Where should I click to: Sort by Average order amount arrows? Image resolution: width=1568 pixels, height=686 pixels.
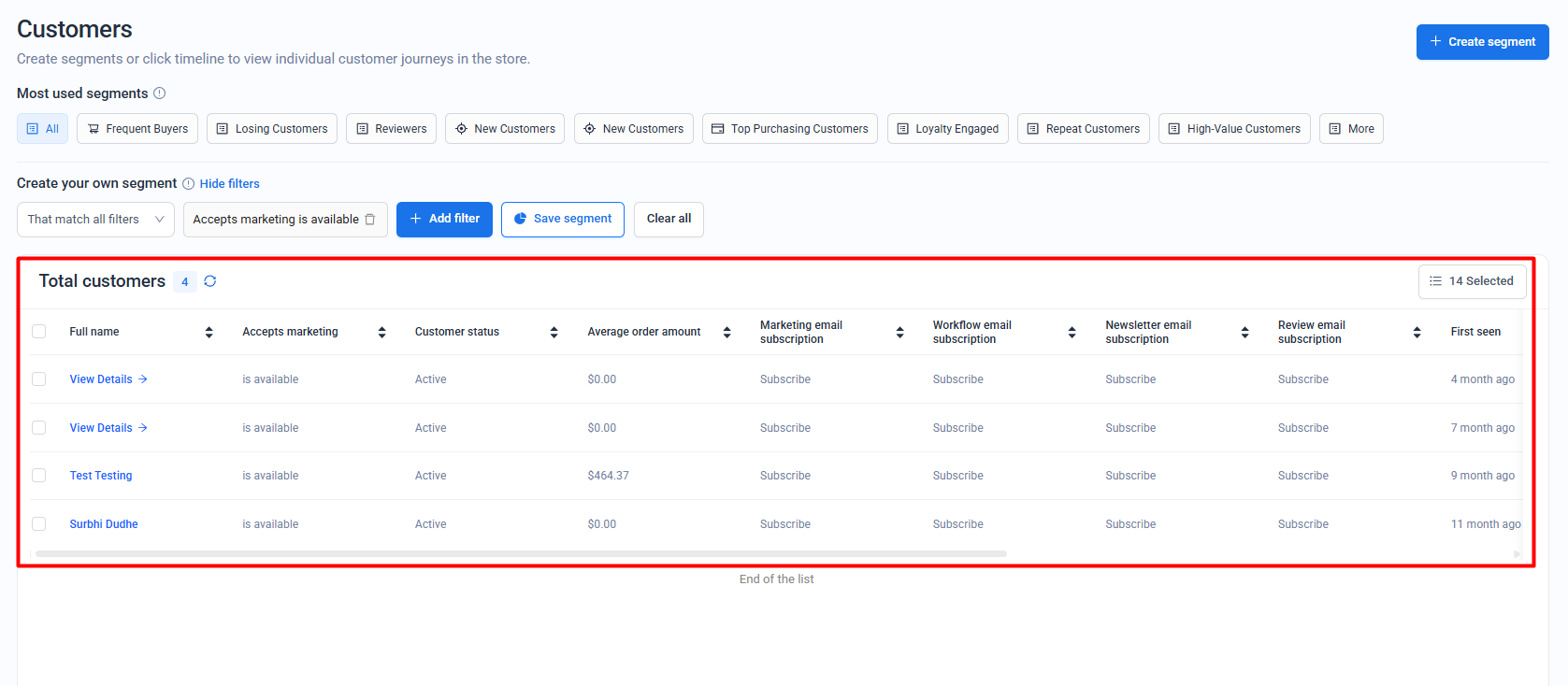click(x=726, y=332)
